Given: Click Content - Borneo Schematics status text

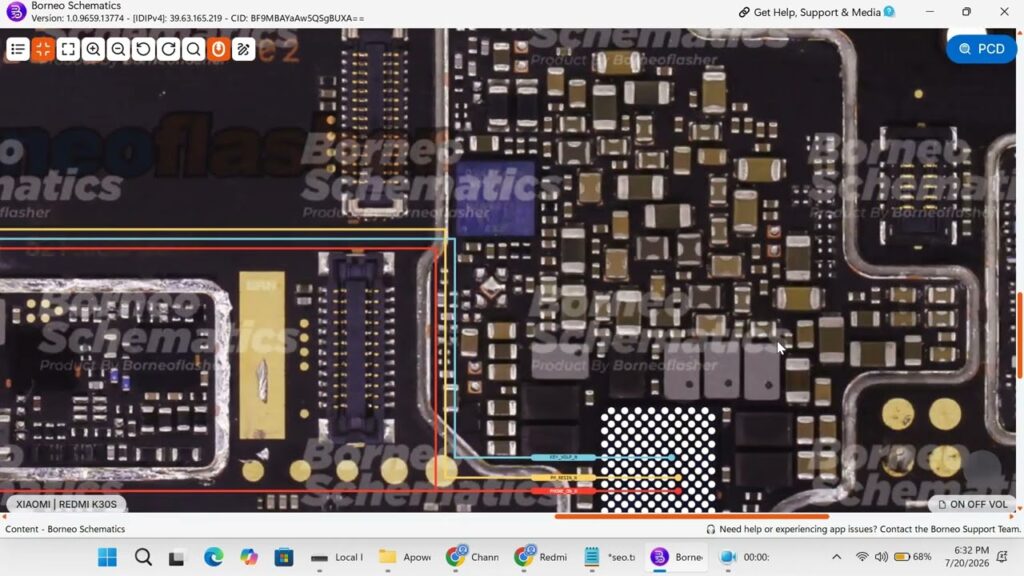Looking at the screenshot, I should click(x=65, y=529).
